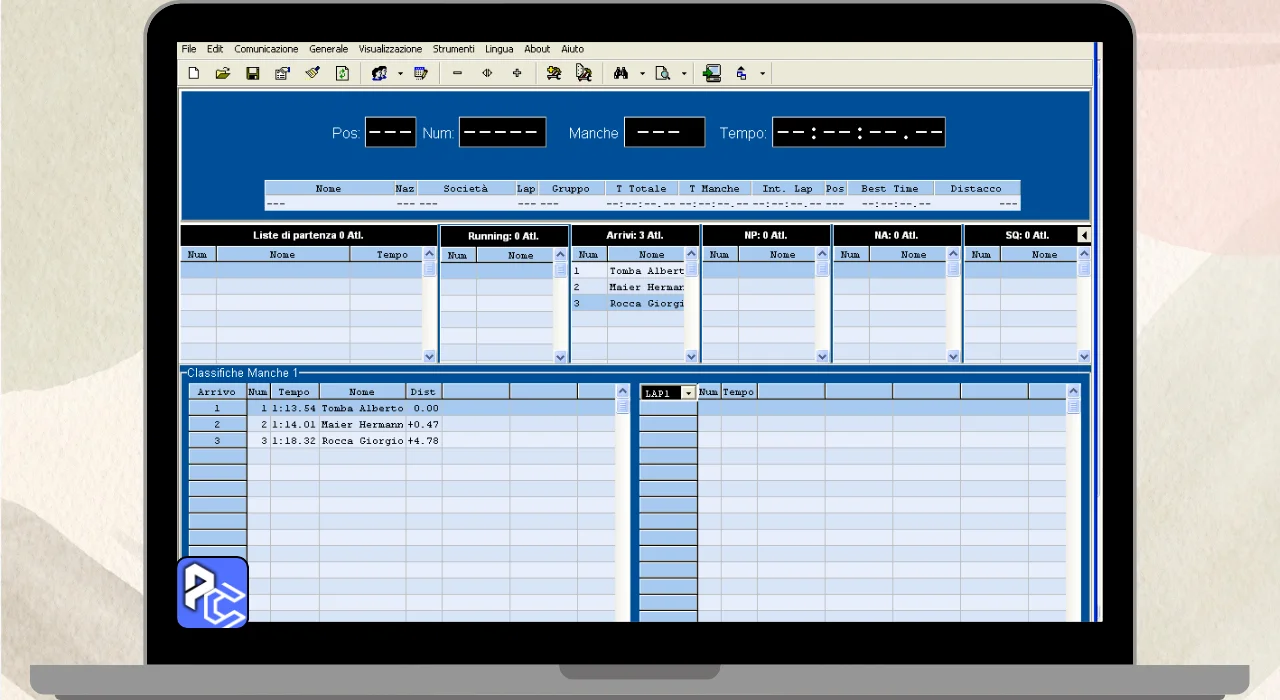
Task: Expand the binoculars dropdown arrow
Action: [x=642, y=73]
